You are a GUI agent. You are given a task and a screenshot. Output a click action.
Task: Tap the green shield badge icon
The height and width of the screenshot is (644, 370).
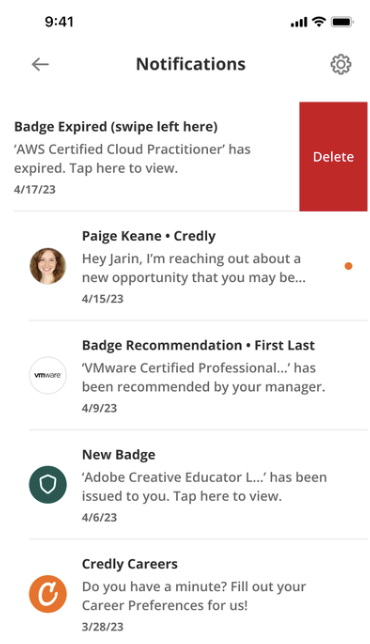pos(48,485)
